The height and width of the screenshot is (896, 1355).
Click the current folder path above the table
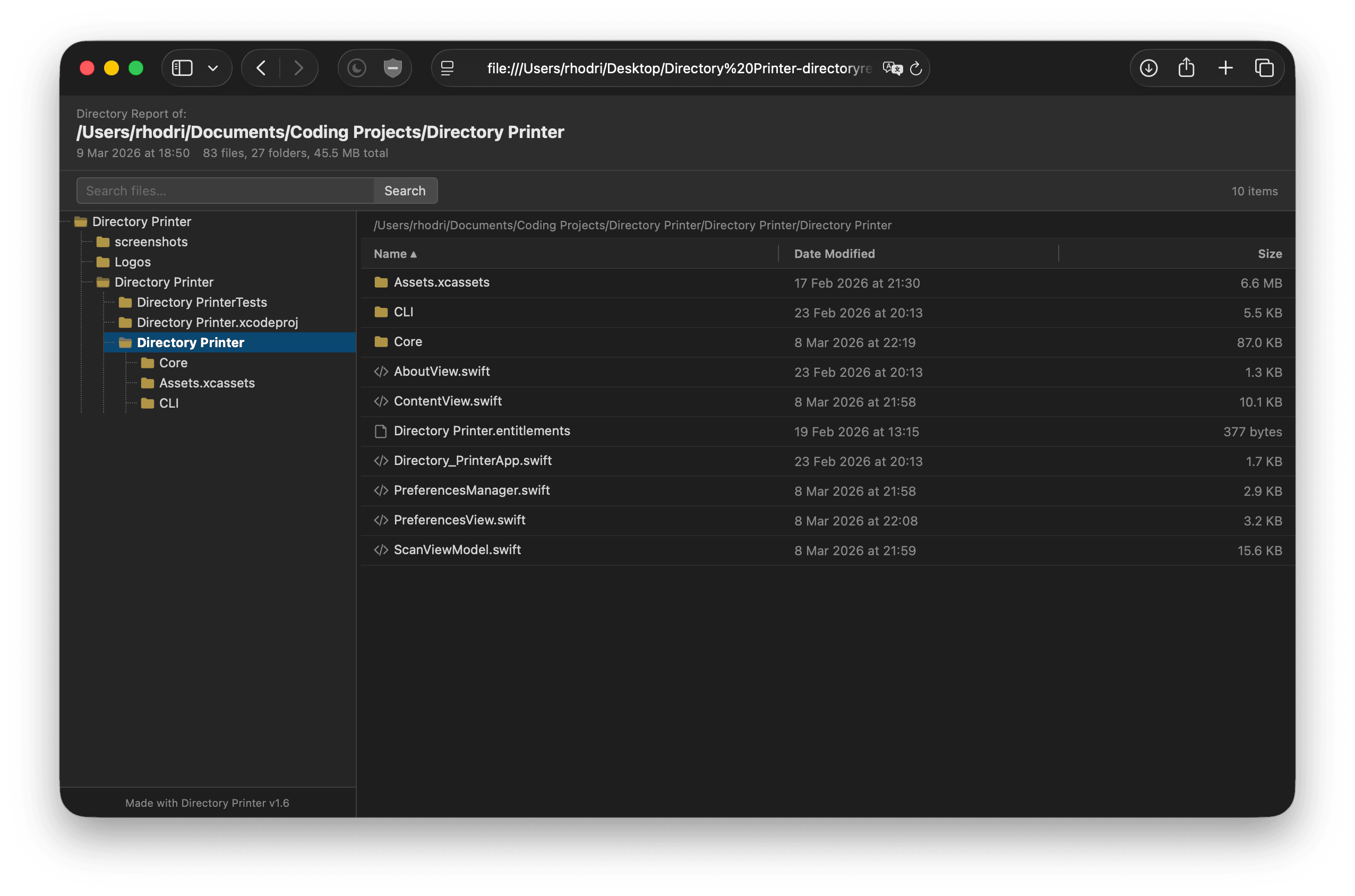pyautogui.click(x=632, y=225)
